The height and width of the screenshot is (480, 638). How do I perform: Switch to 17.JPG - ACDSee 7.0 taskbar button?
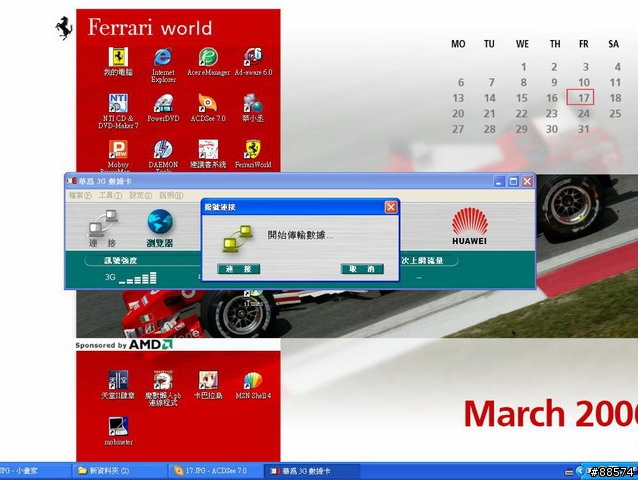216,471
